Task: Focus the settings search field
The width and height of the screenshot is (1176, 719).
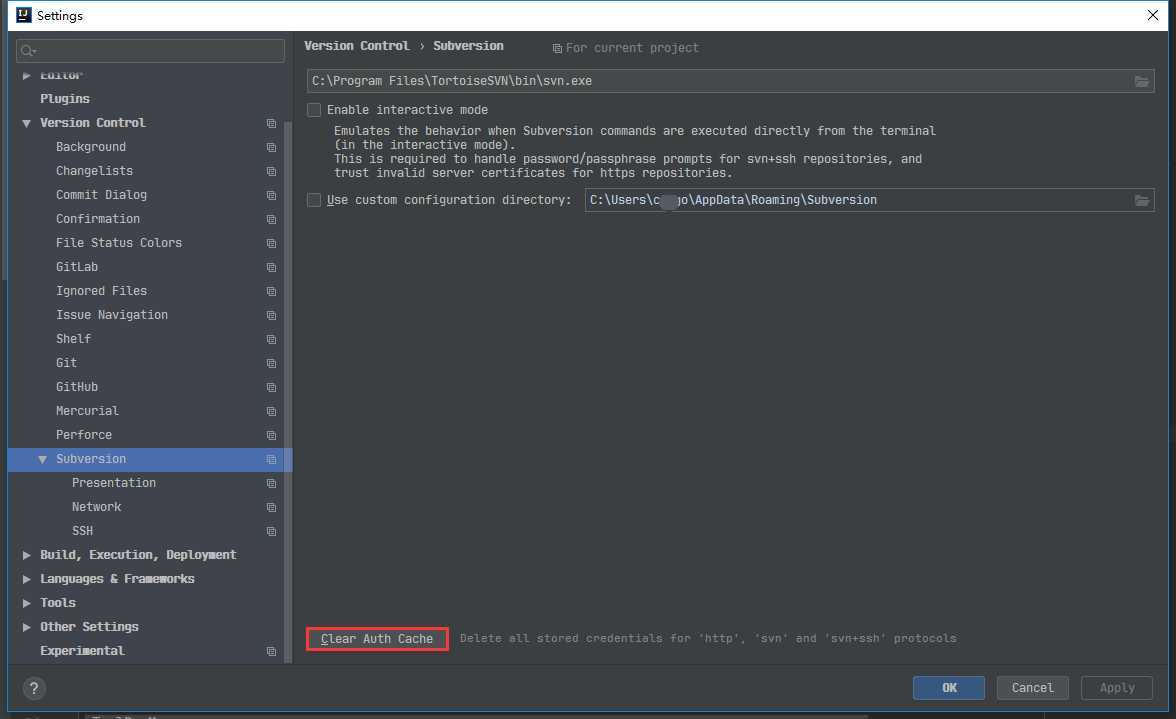Action: (x=150, y=51)
